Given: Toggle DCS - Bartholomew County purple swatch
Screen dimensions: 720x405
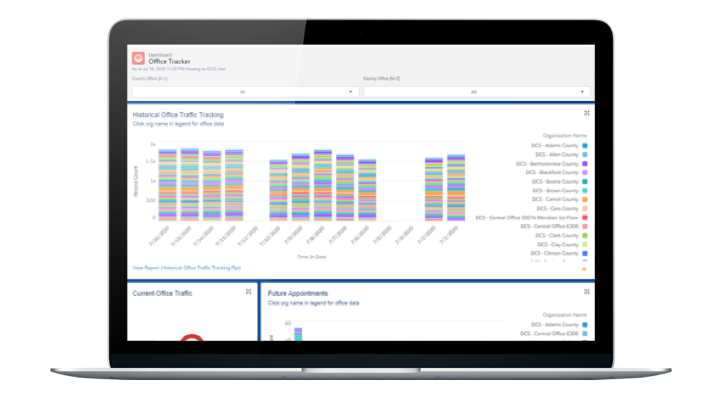Looking at the screenshot, I should [x=585, y=163].
